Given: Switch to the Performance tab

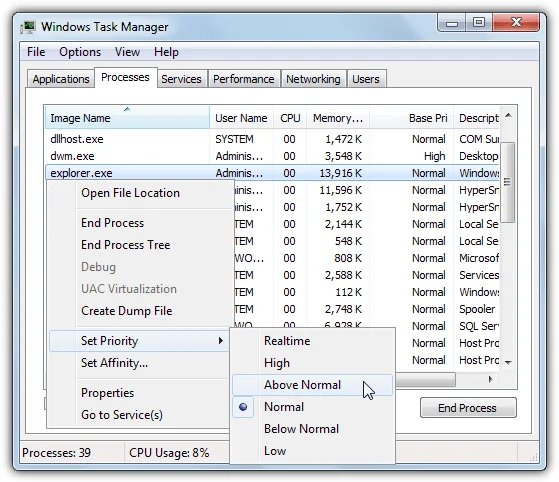Looking at the screenshot, I should click(243, 79).
